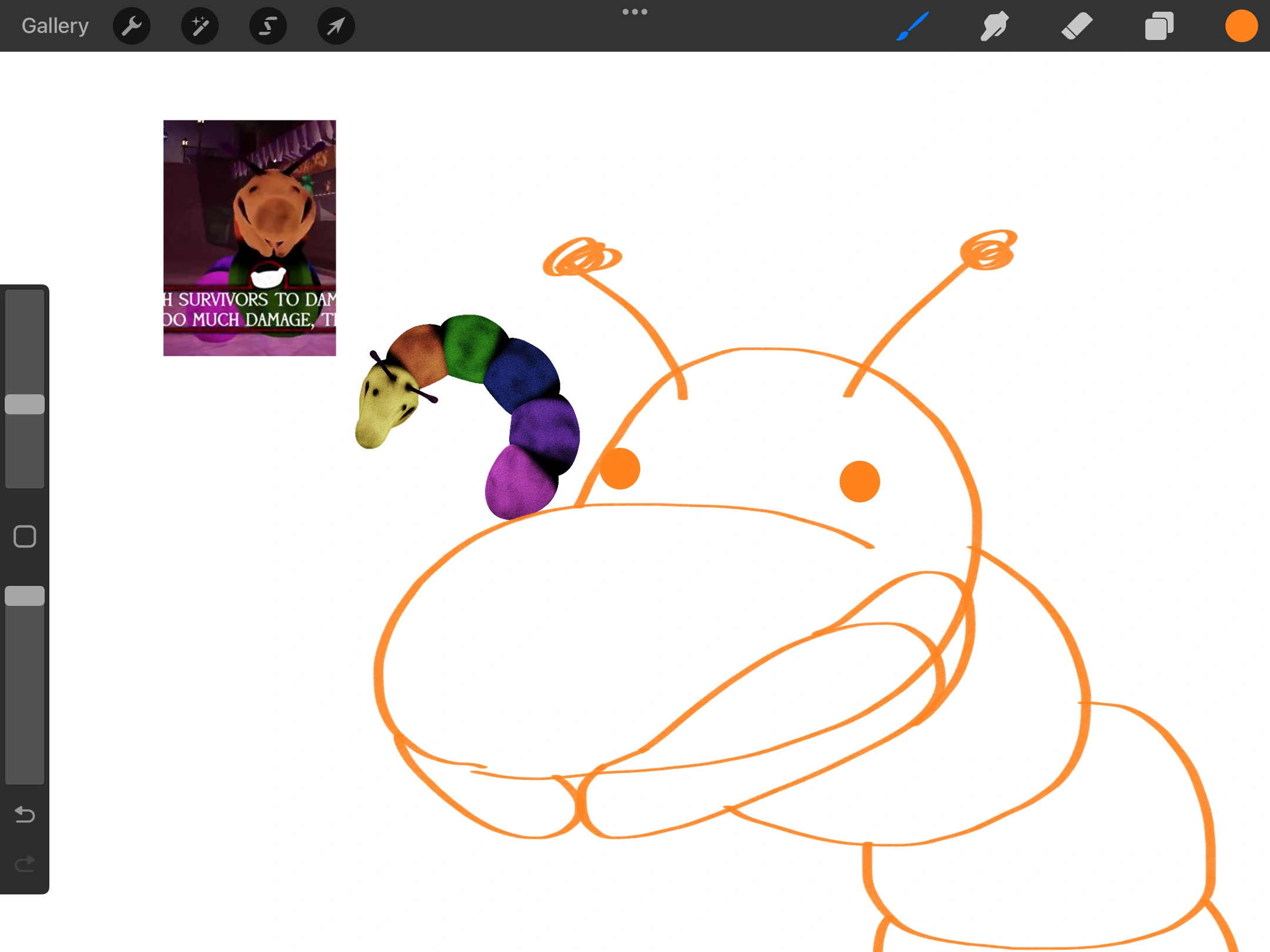Tap the reference screenshot image on canvas
Viewport: 1270px width, 952px height.
tap(249, 237)
